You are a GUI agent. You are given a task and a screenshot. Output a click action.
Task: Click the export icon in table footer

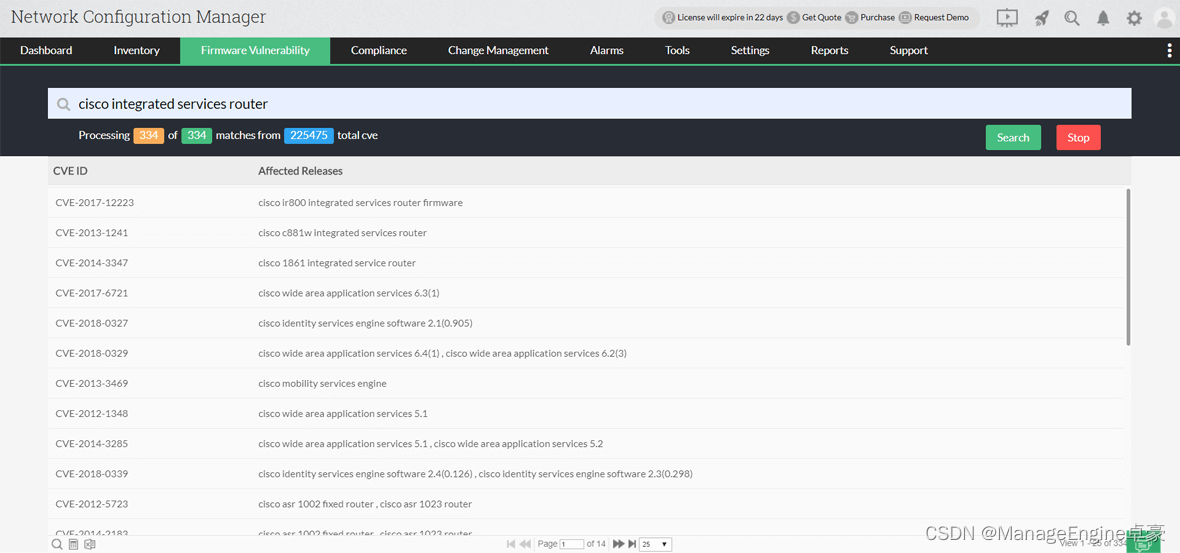pos(90,544)
